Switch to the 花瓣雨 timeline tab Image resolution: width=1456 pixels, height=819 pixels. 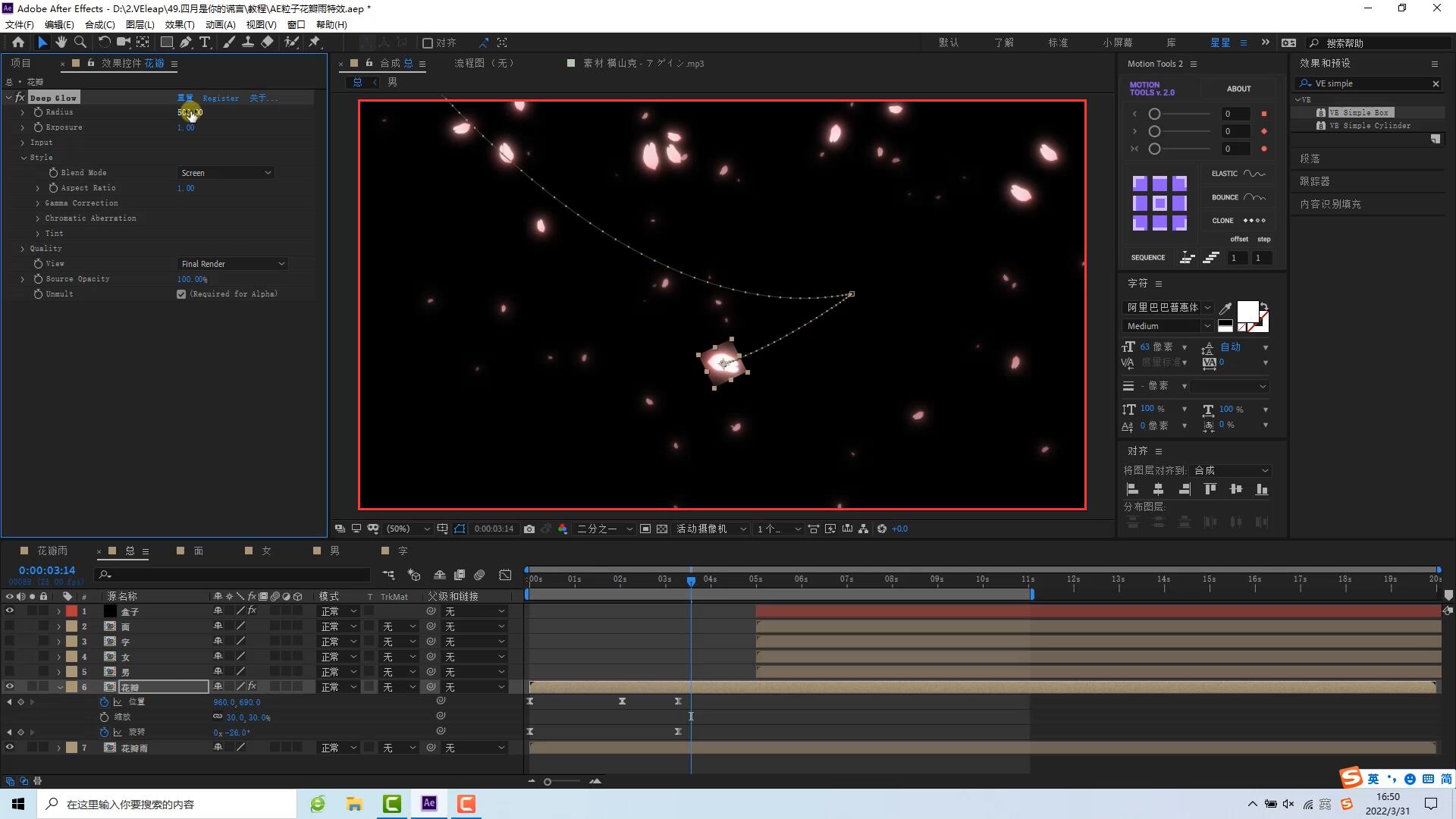click(52, 551)
